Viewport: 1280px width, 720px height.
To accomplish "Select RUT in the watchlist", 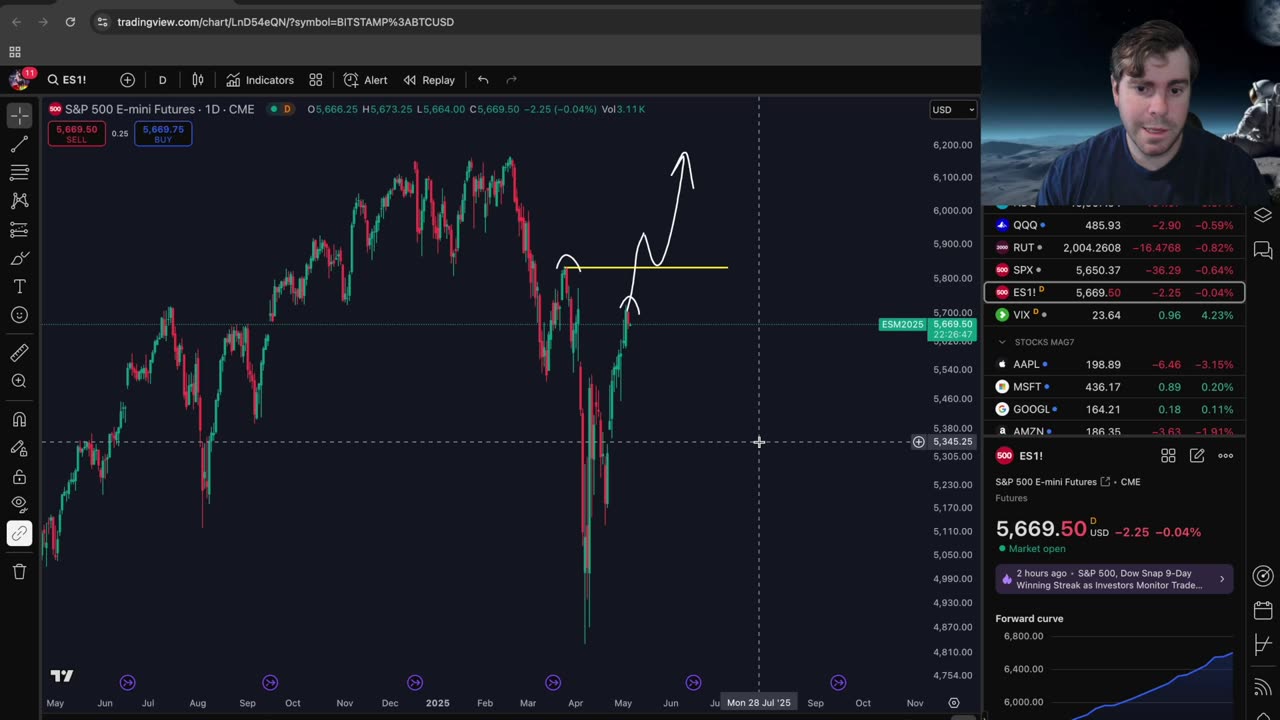I will click(x=1114, y=248).
